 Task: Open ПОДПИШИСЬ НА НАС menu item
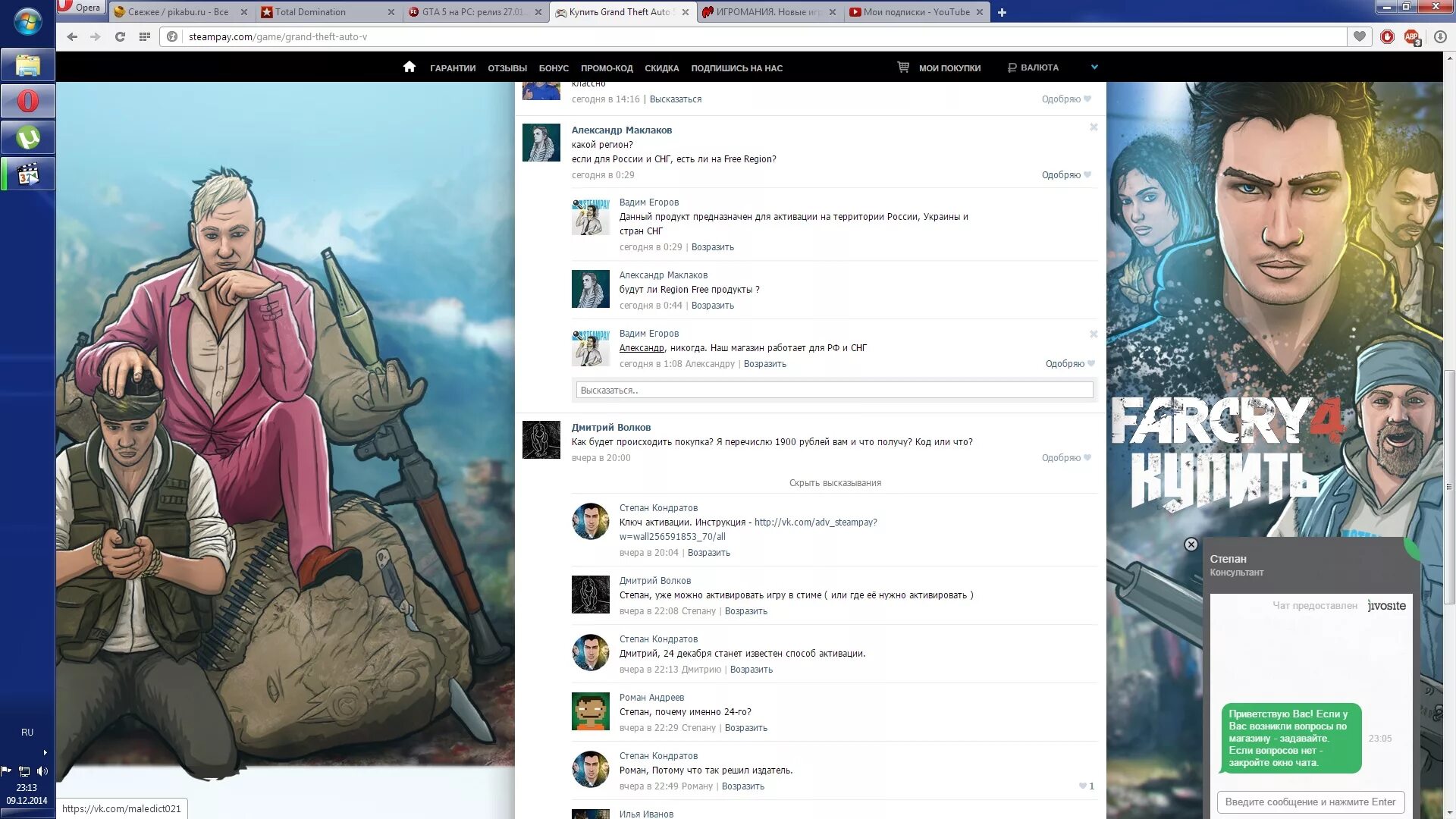[x=736, y=68]
